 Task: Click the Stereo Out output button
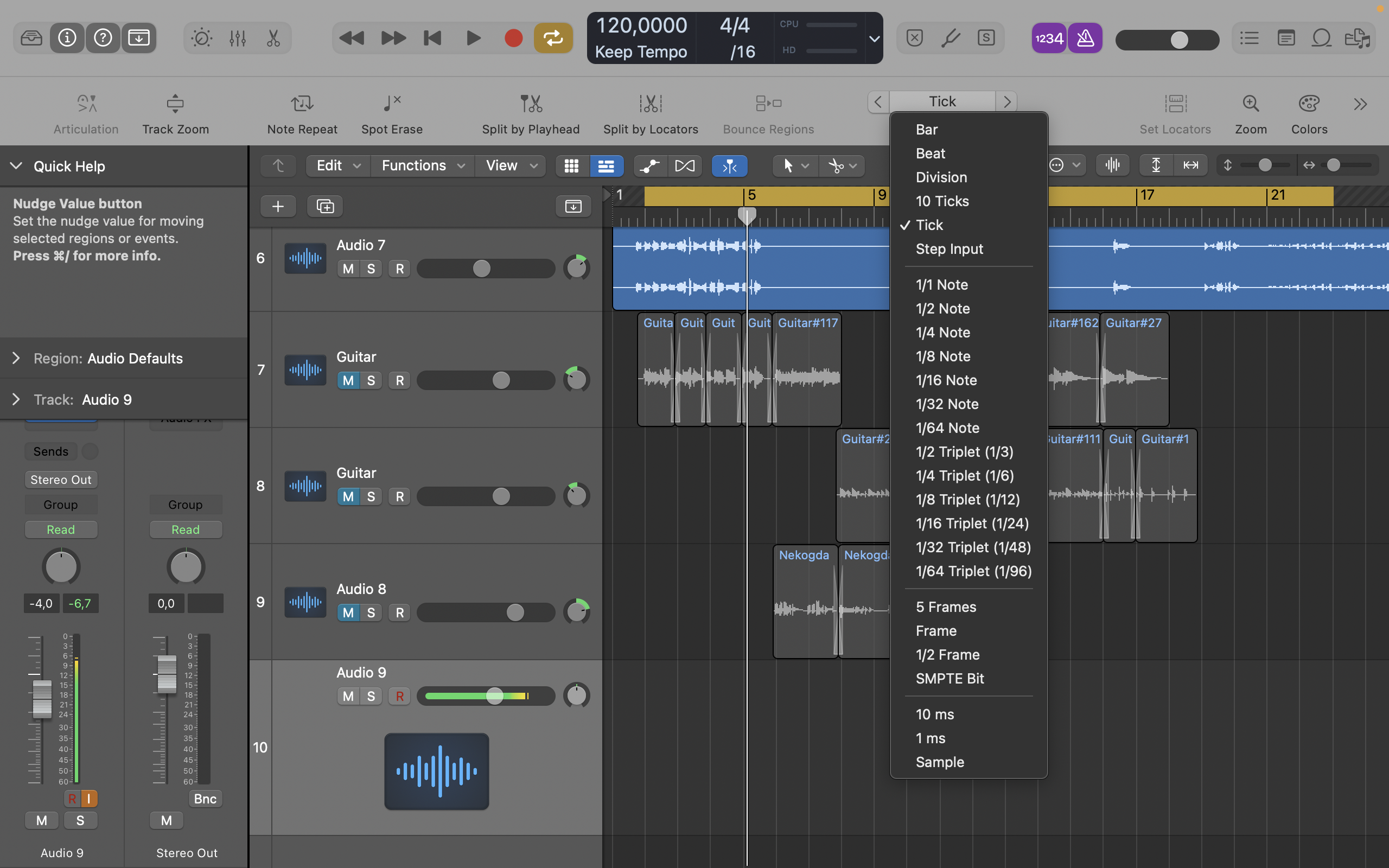click(61, 480)
